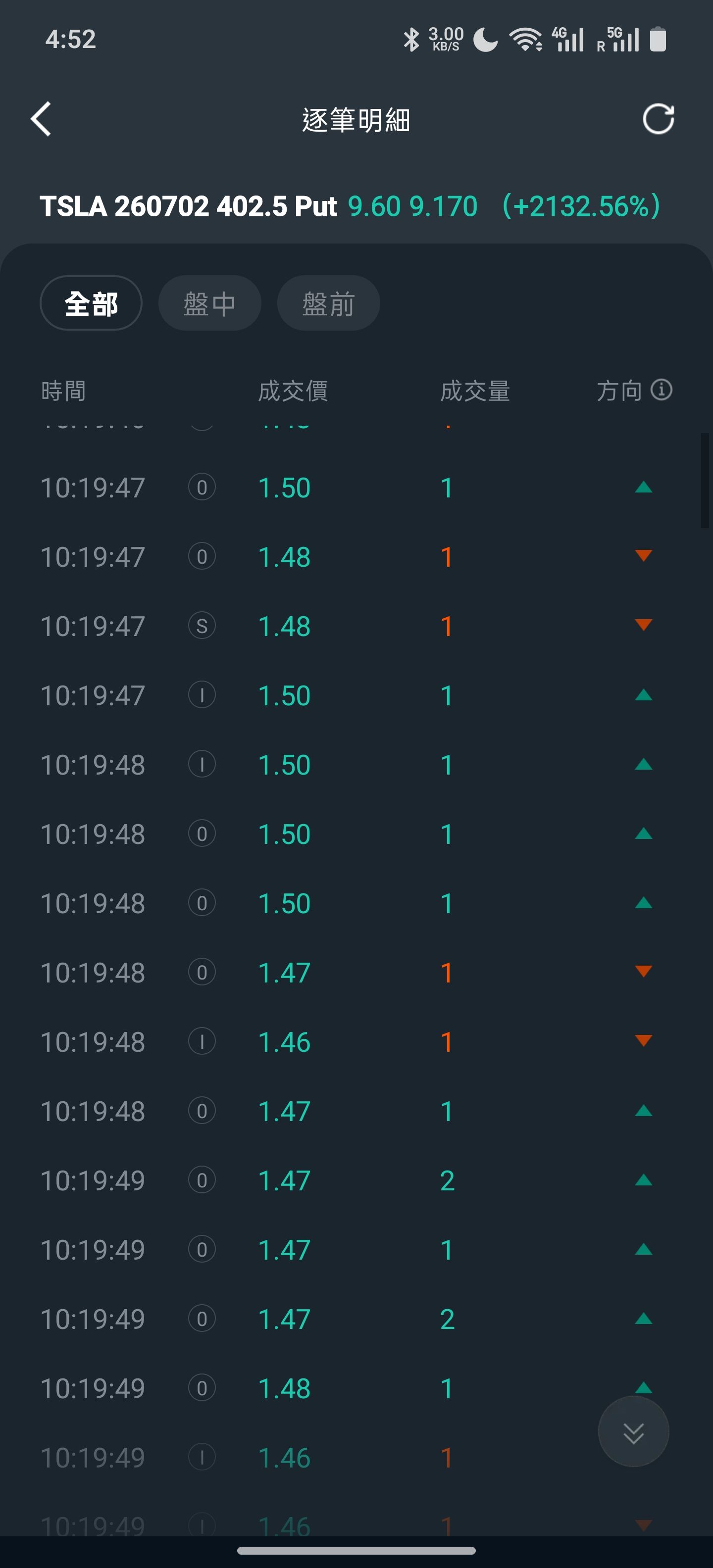The width and height of the screenshot is (713, 1568).
Task: Tap the 成交價 column header
Action: click(x=293, y=390)
